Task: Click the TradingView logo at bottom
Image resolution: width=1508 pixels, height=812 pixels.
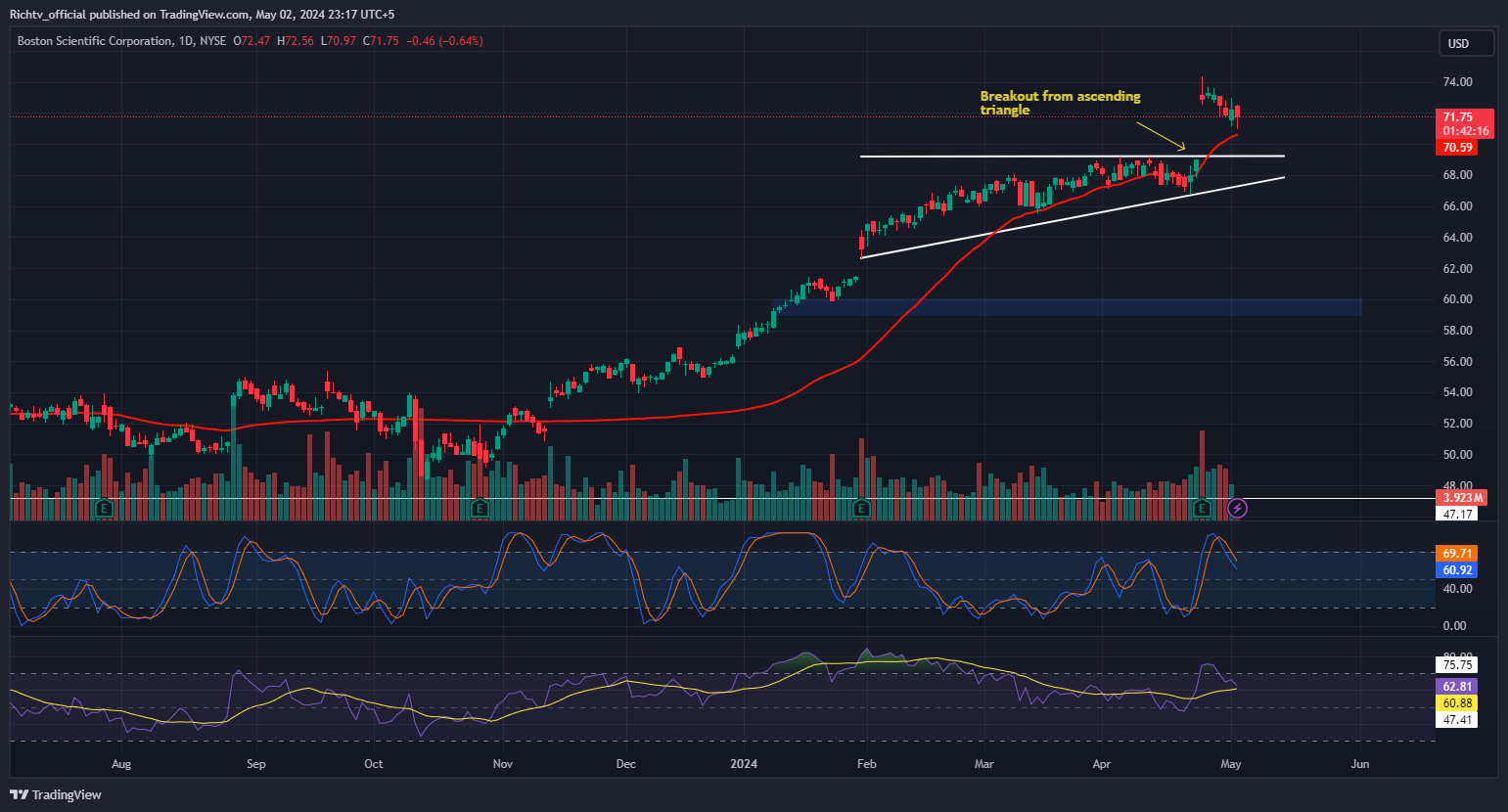Action: pos(57,794)
